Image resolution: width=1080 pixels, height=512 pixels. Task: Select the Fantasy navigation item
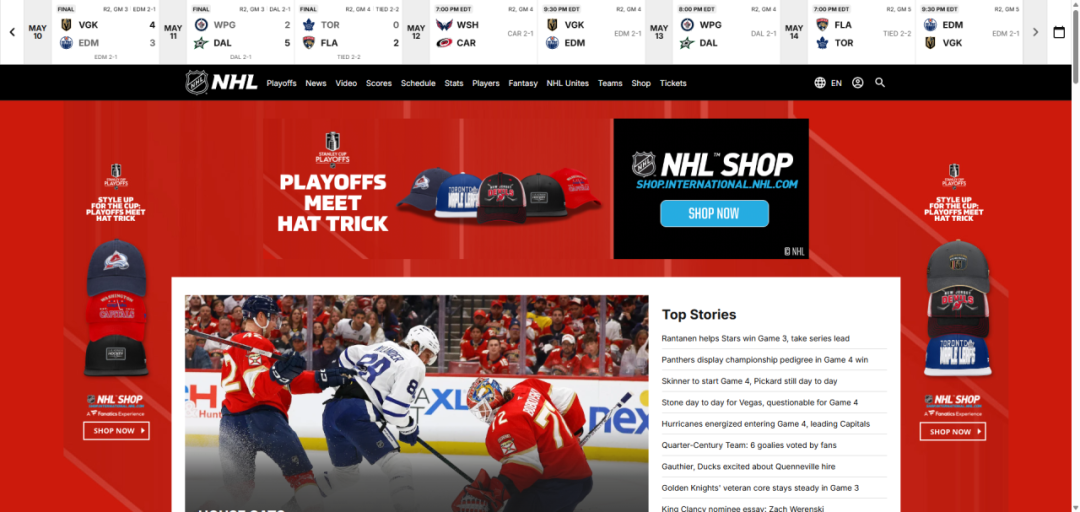tap(523, 83)
